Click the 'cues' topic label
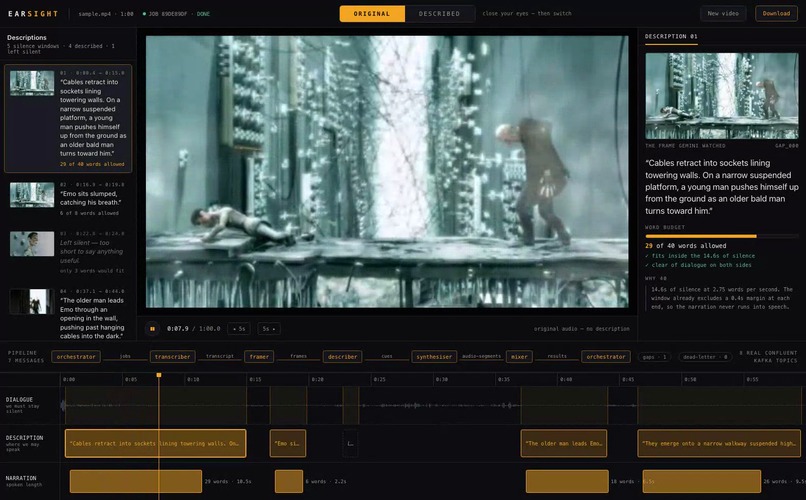The image size is (806, 500). coord(387,356)
